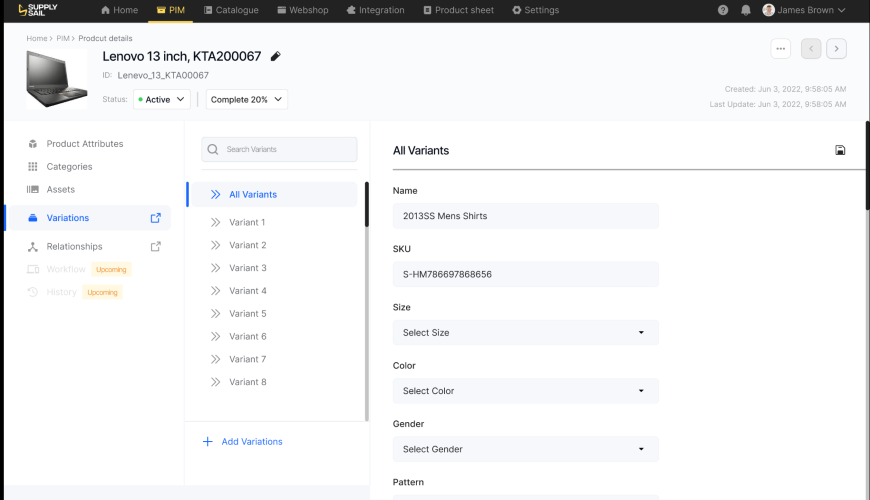This screenshot has width=870, height=500.
Task: Click PIM in the breadcrumb
Action: tap(63, 38)
